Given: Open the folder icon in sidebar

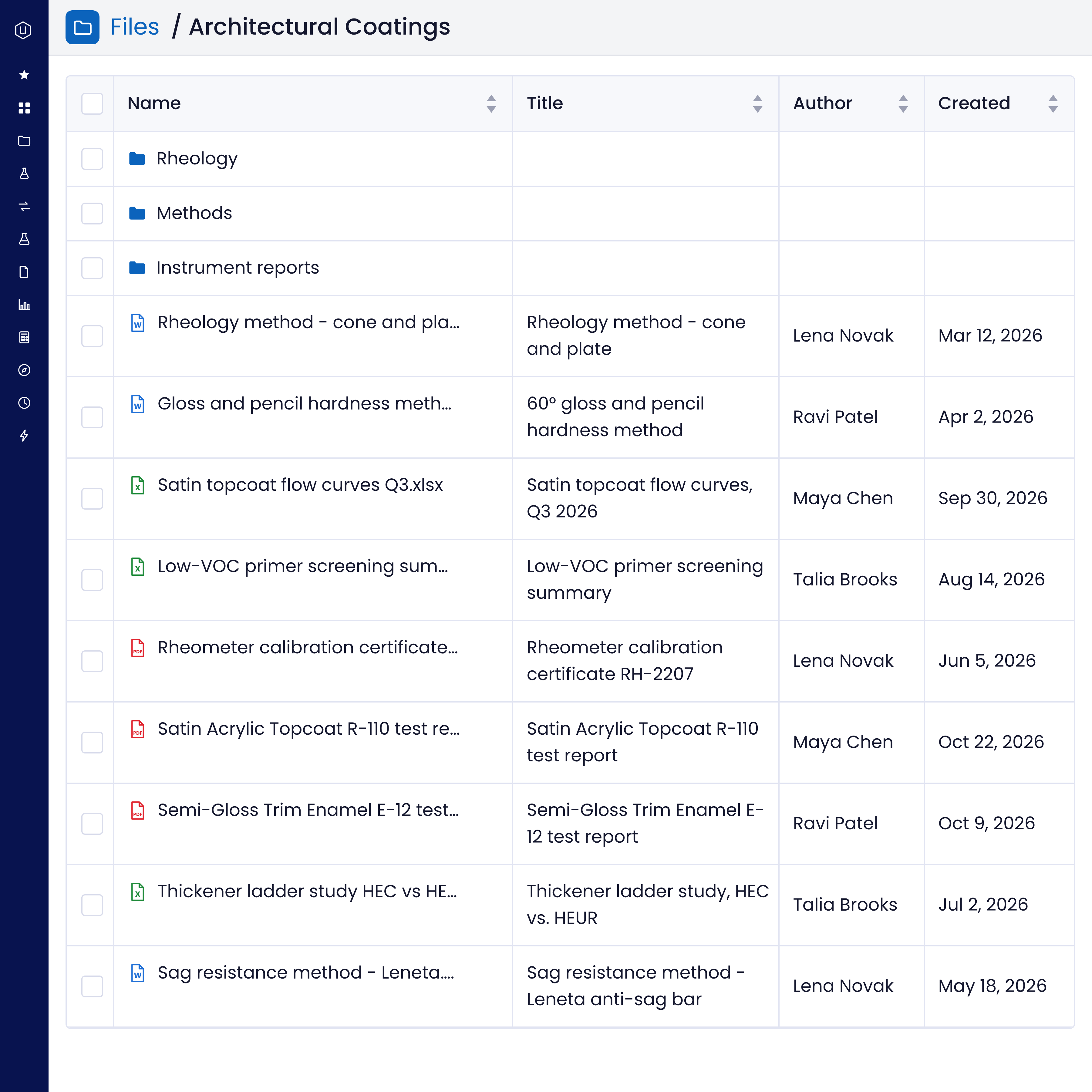Looking at the screenshot, I should 24,141.
